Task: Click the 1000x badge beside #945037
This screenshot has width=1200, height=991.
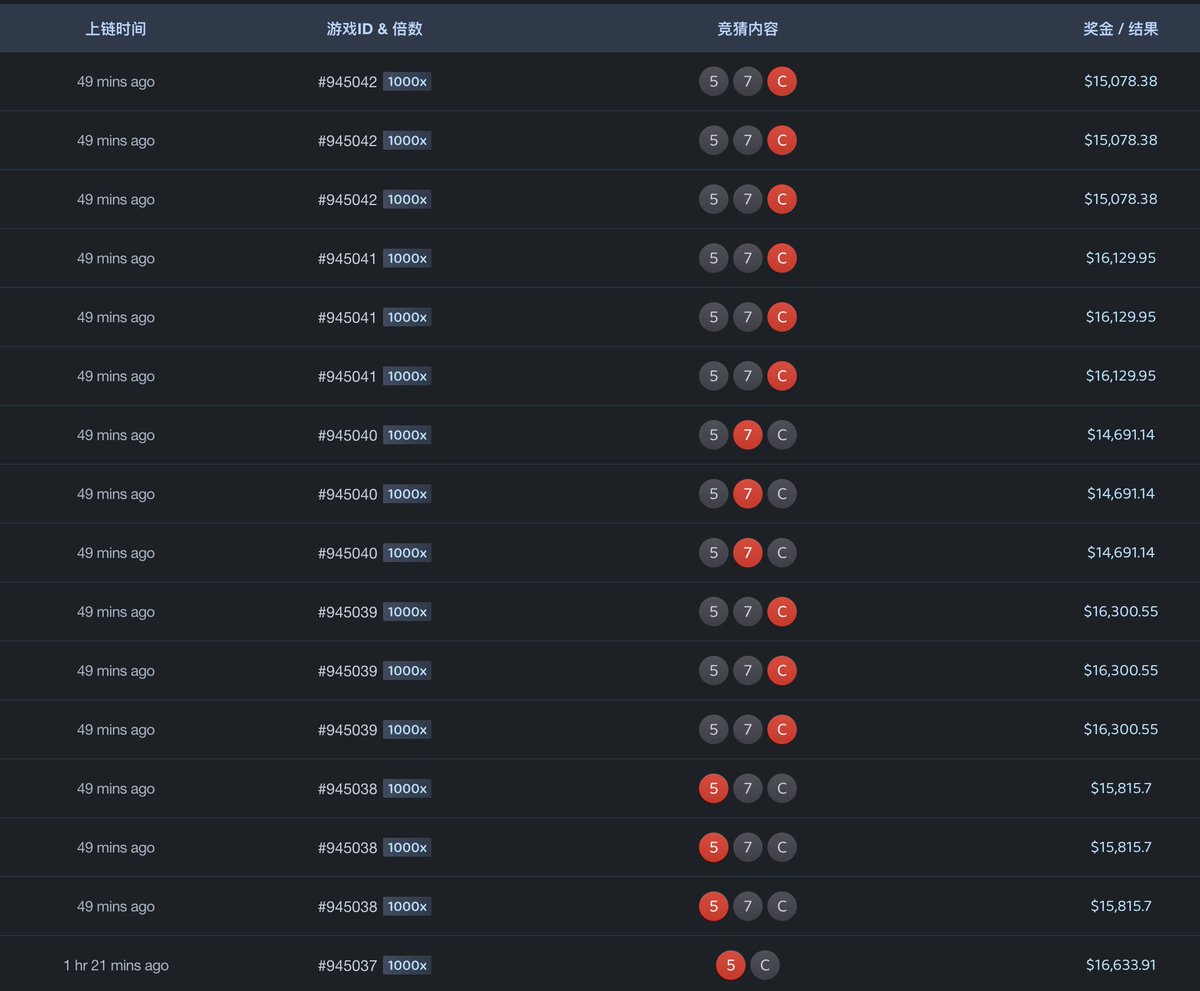Action: point(407,965)
